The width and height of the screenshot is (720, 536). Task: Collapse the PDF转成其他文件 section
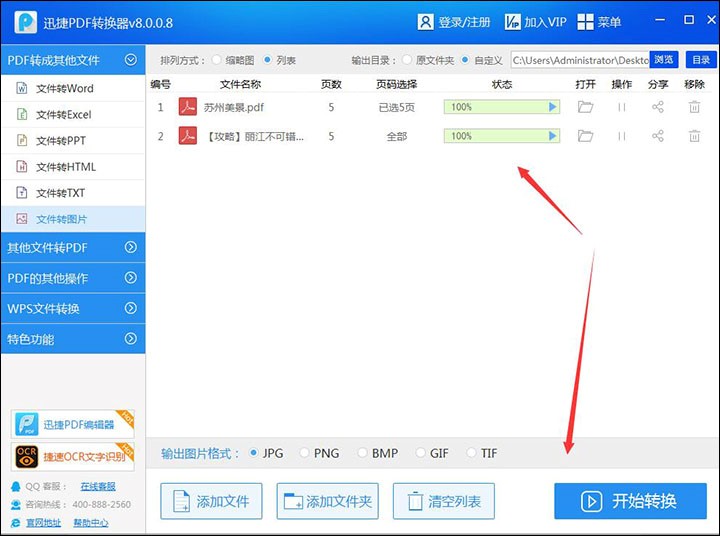pos(130,60)
